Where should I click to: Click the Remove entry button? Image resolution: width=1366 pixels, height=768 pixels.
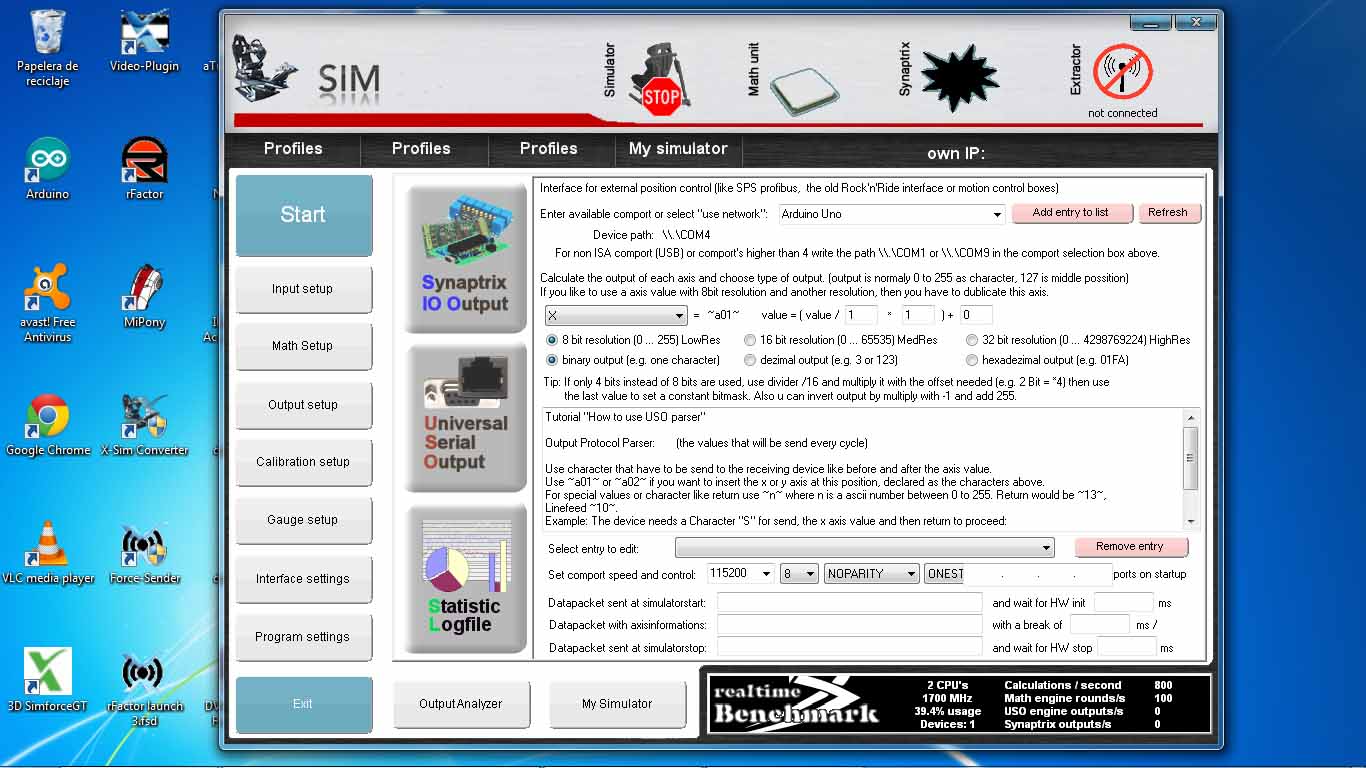(1129, 547)
